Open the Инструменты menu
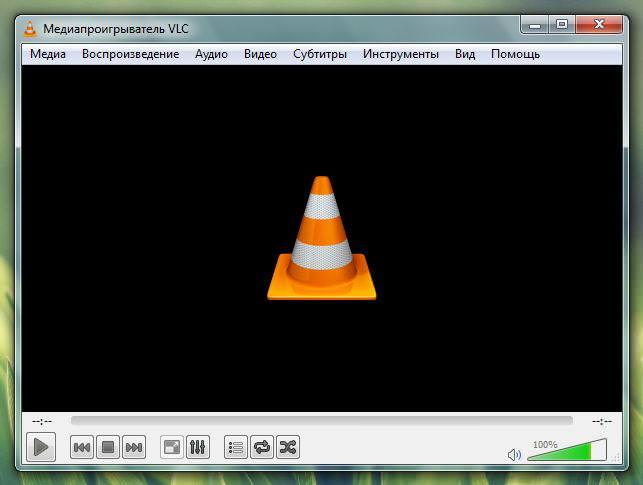Image resolution: width=643 pixels, height=485 pixels. pos(401,54)
